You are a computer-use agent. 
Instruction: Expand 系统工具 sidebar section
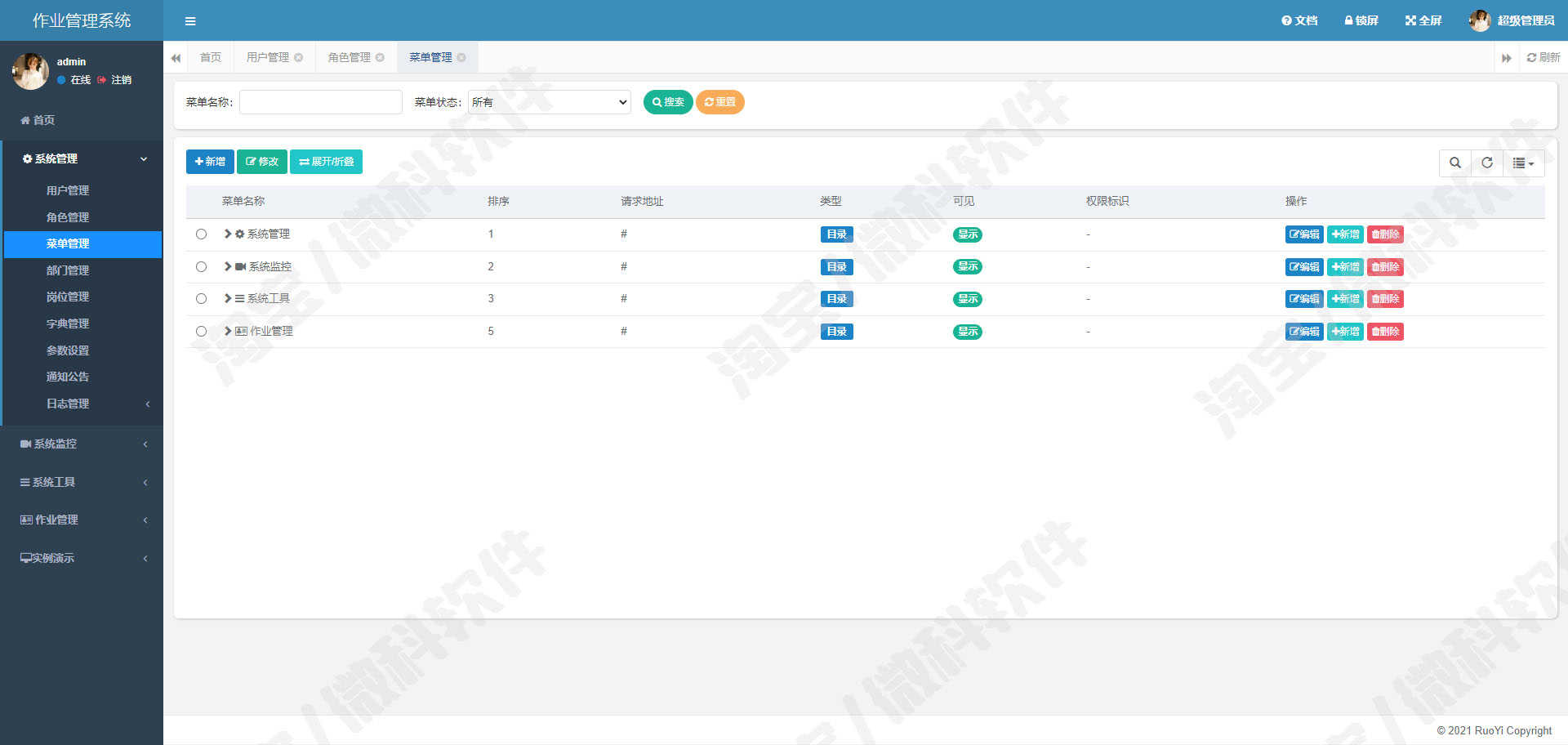[82, 482]
